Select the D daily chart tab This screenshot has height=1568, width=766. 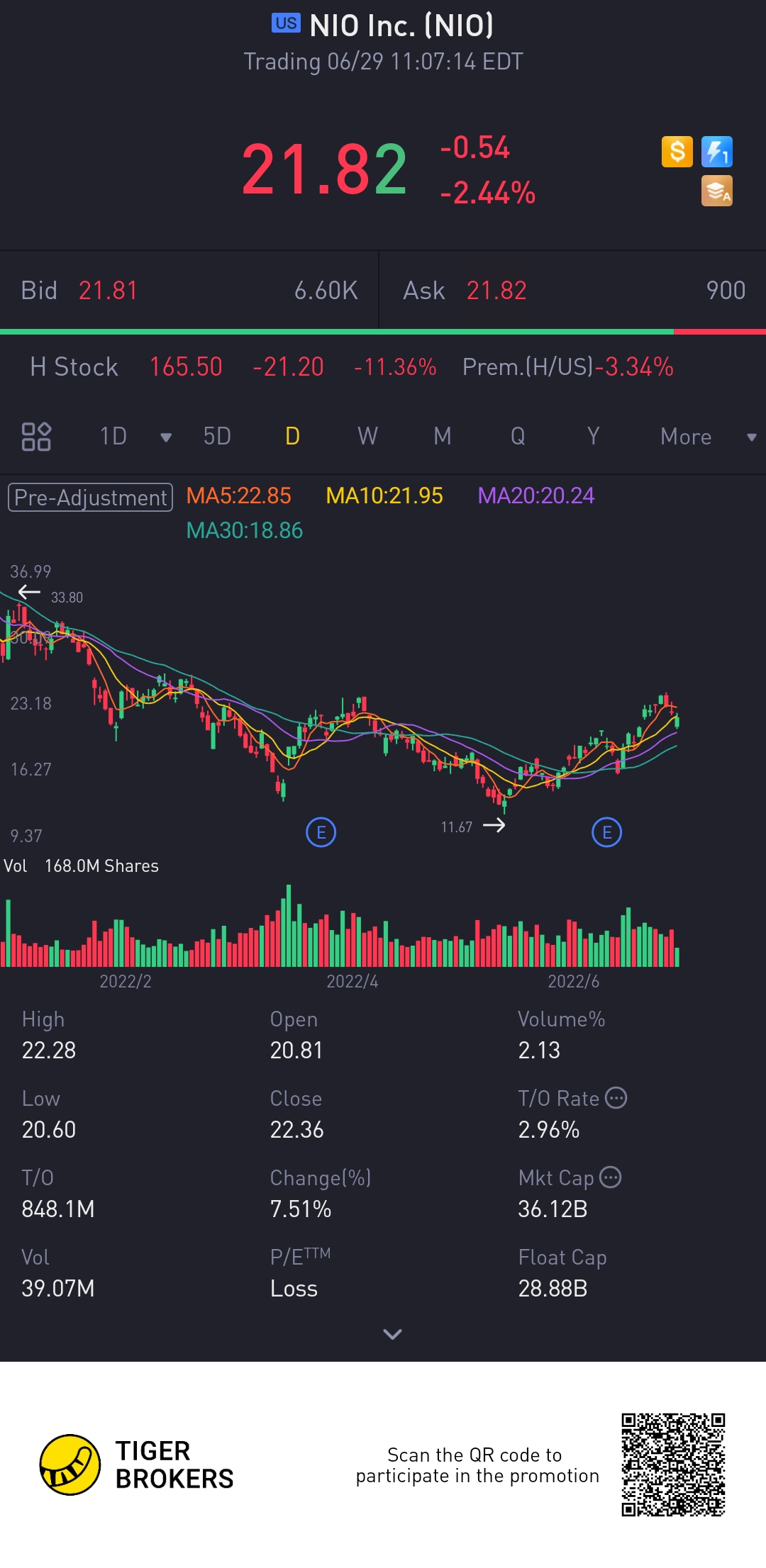pos(292,437)
